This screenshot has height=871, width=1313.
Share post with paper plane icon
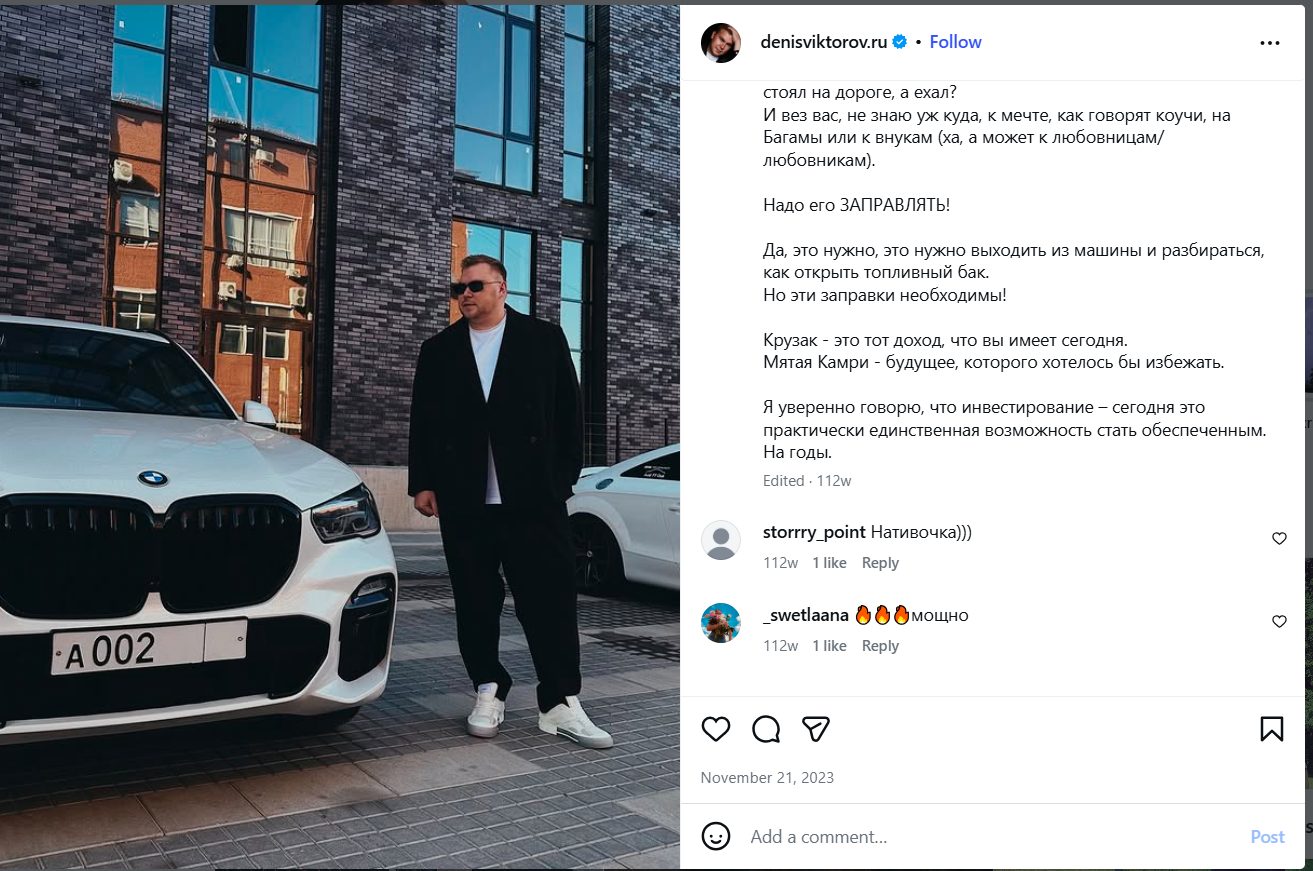pyautogui.click(x=816, y=729)
